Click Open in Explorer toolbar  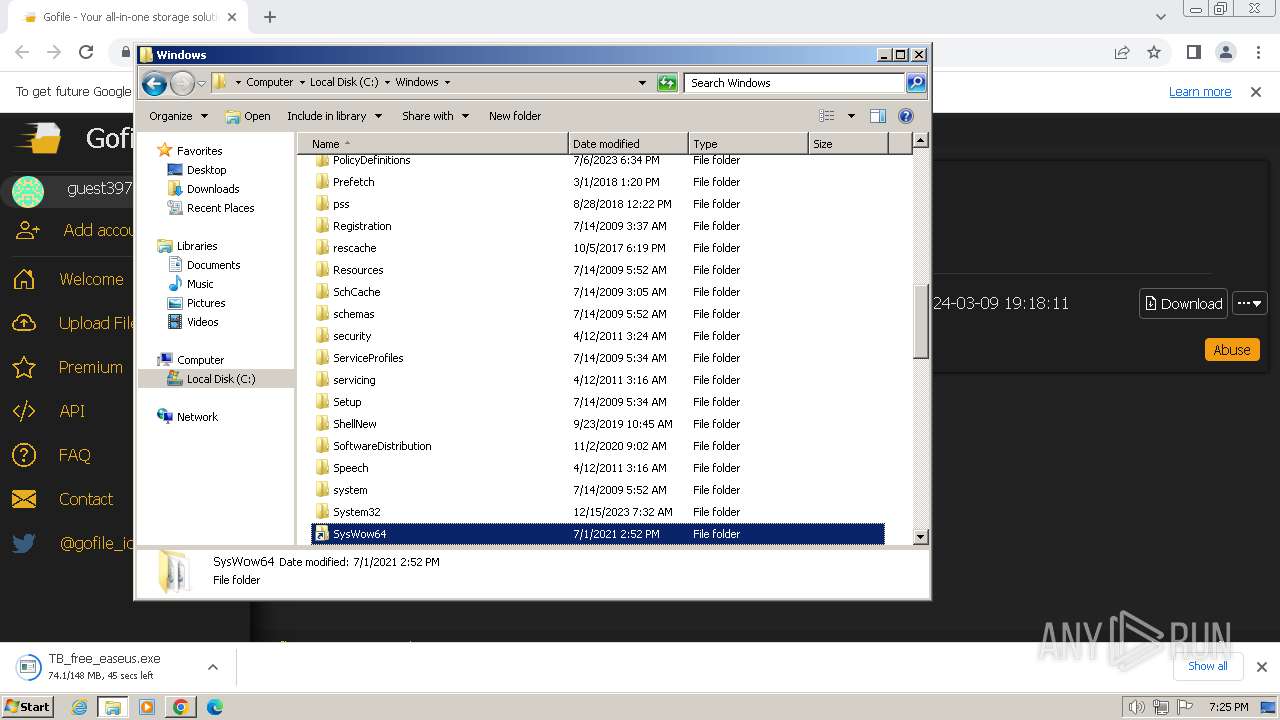point(248,116)
